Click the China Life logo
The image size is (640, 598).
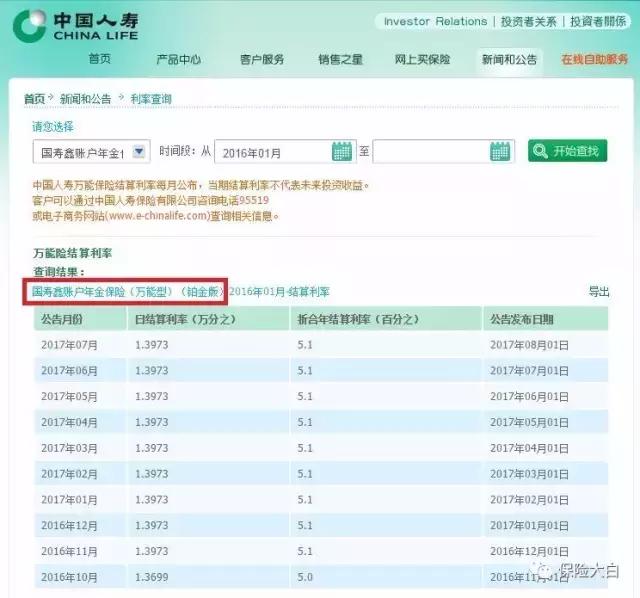tap(76, 26)
